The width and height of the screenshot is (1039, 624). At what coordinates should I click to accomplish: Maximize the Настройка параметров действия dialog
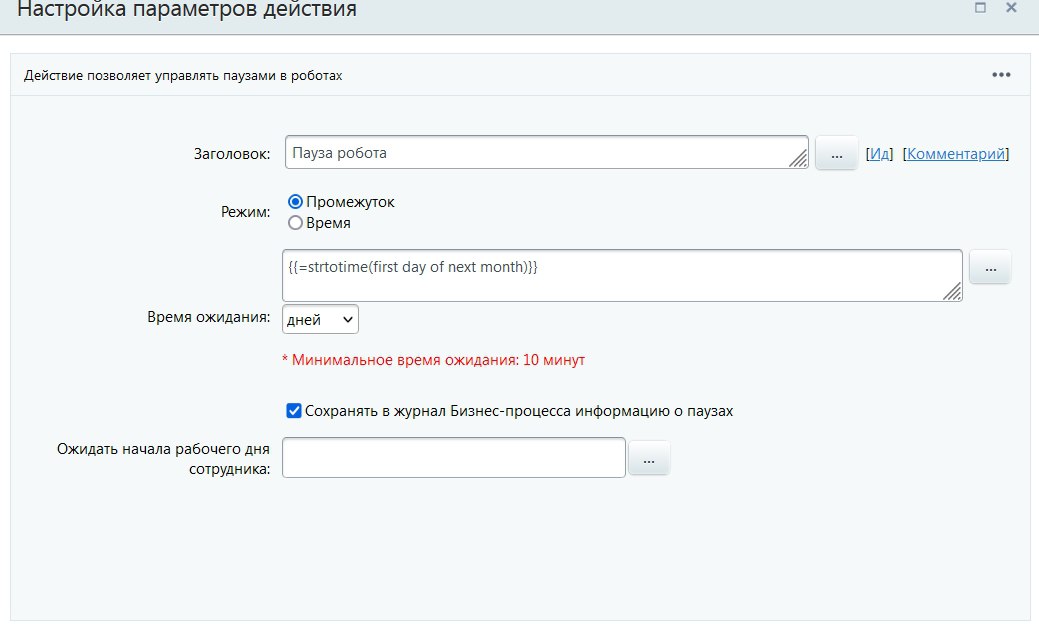(981, 8)
